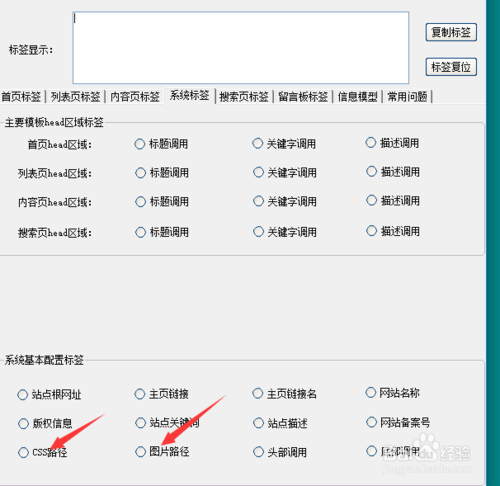Open the 列表页标签 tab
This screenshot has width=500, height=486.
[x=76, y=97]
